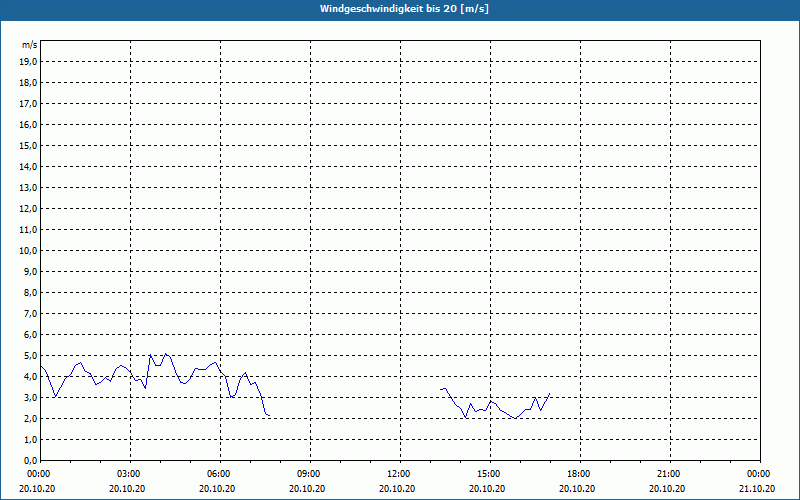Click the m/s unit label
800x500 pixels.
pyautogui.click(x=29, y=45)
